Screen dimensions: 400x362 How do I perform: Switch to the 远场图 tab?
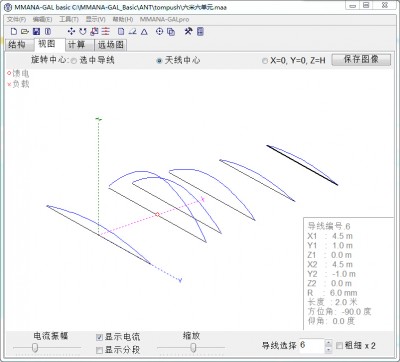[x=111, y=45]
